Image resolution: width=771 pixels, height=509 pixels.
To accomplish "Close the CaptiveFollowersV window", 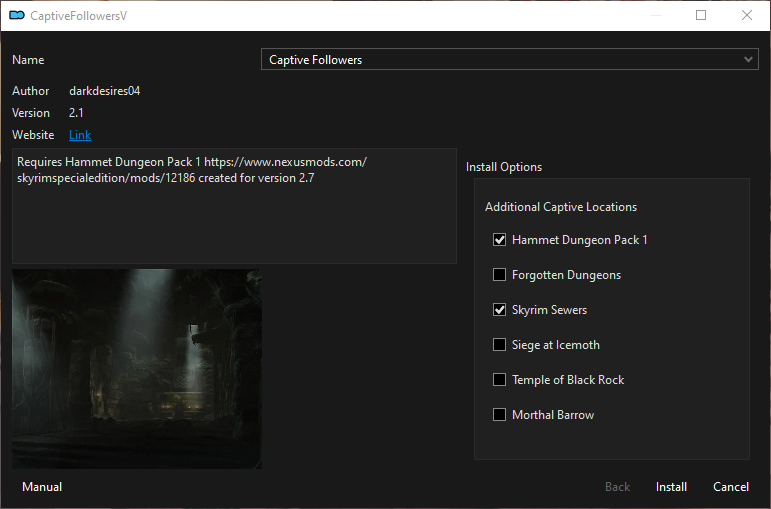I will point(746,15).
